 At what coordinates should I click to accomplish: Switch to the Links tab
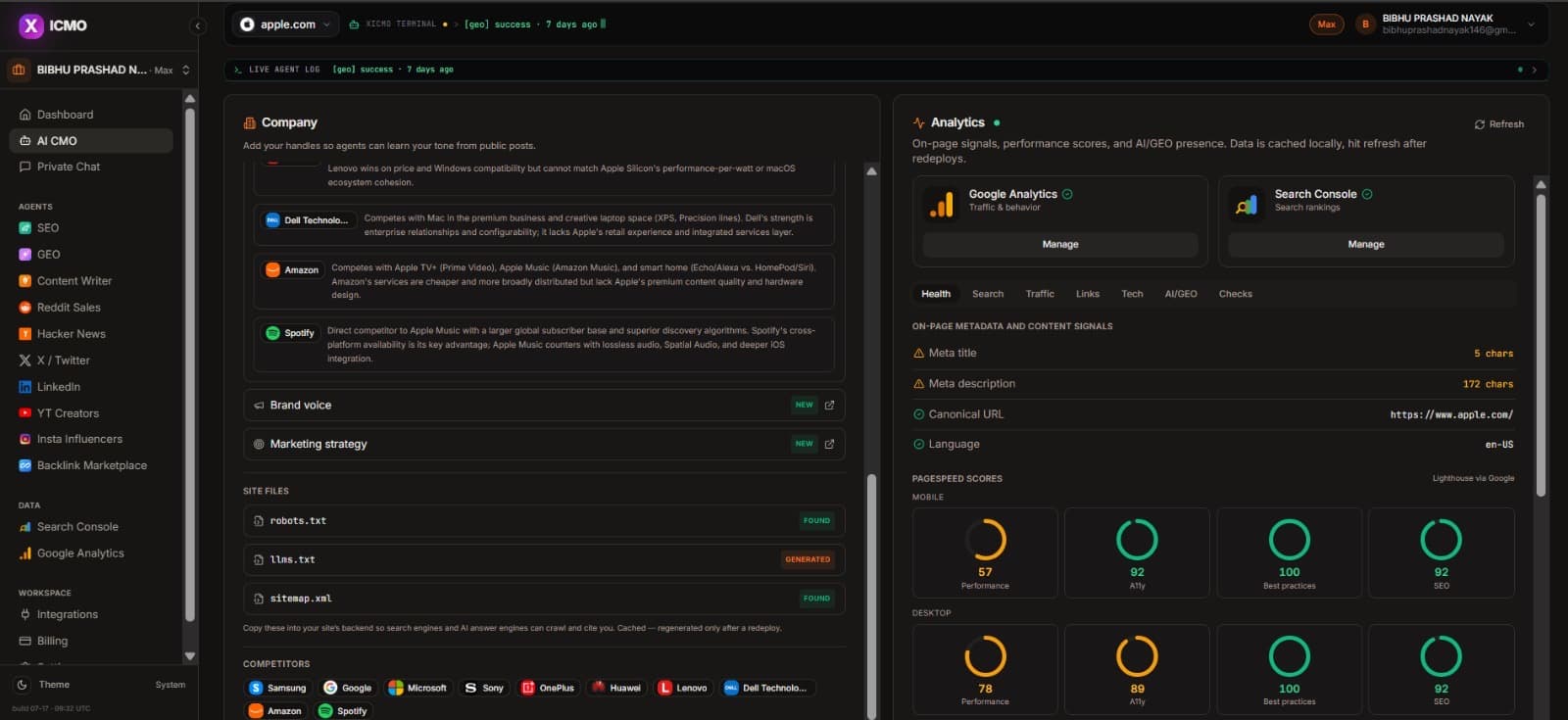[x=1088, y=294]
